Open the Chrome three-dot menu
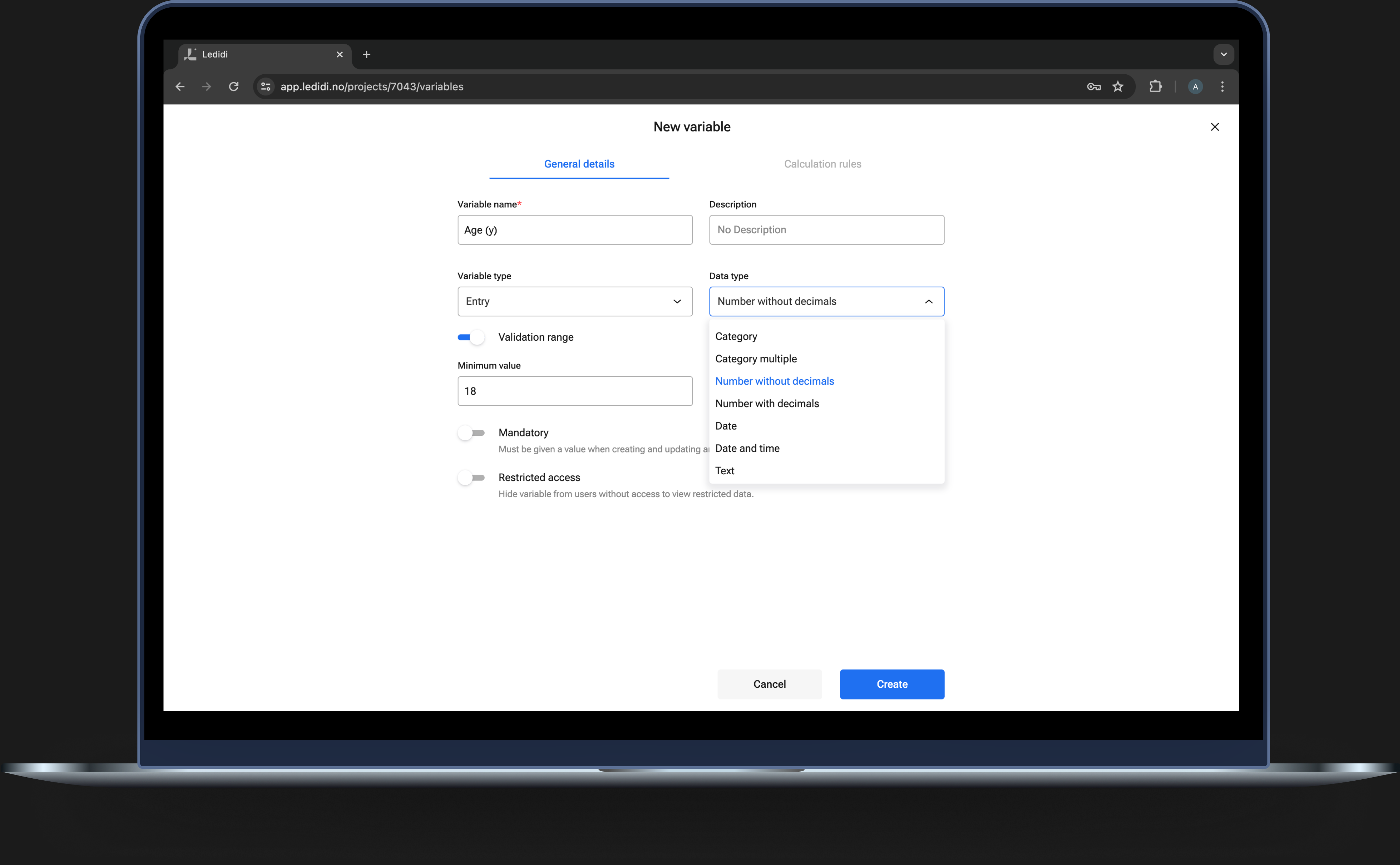This screenshot has height=865, width=1400. pos(1222,86)
